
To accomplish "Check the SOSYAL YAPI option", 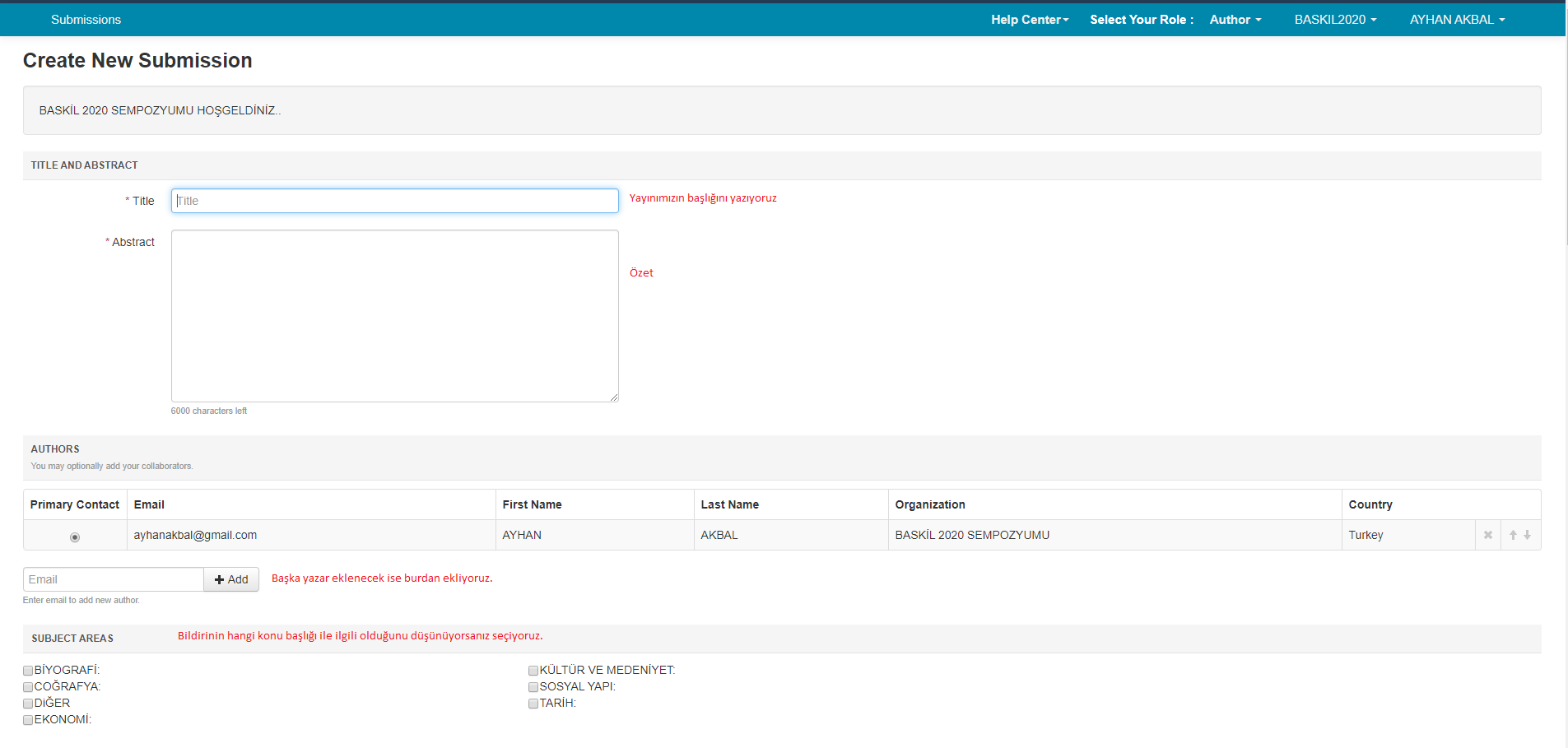I will coord(533,687).
